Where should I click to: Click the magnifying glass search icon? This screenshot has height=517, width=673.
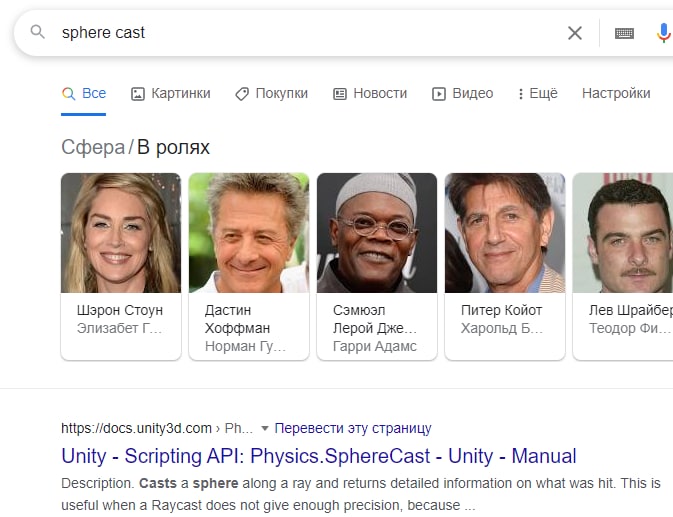click(x=38, y=33)
